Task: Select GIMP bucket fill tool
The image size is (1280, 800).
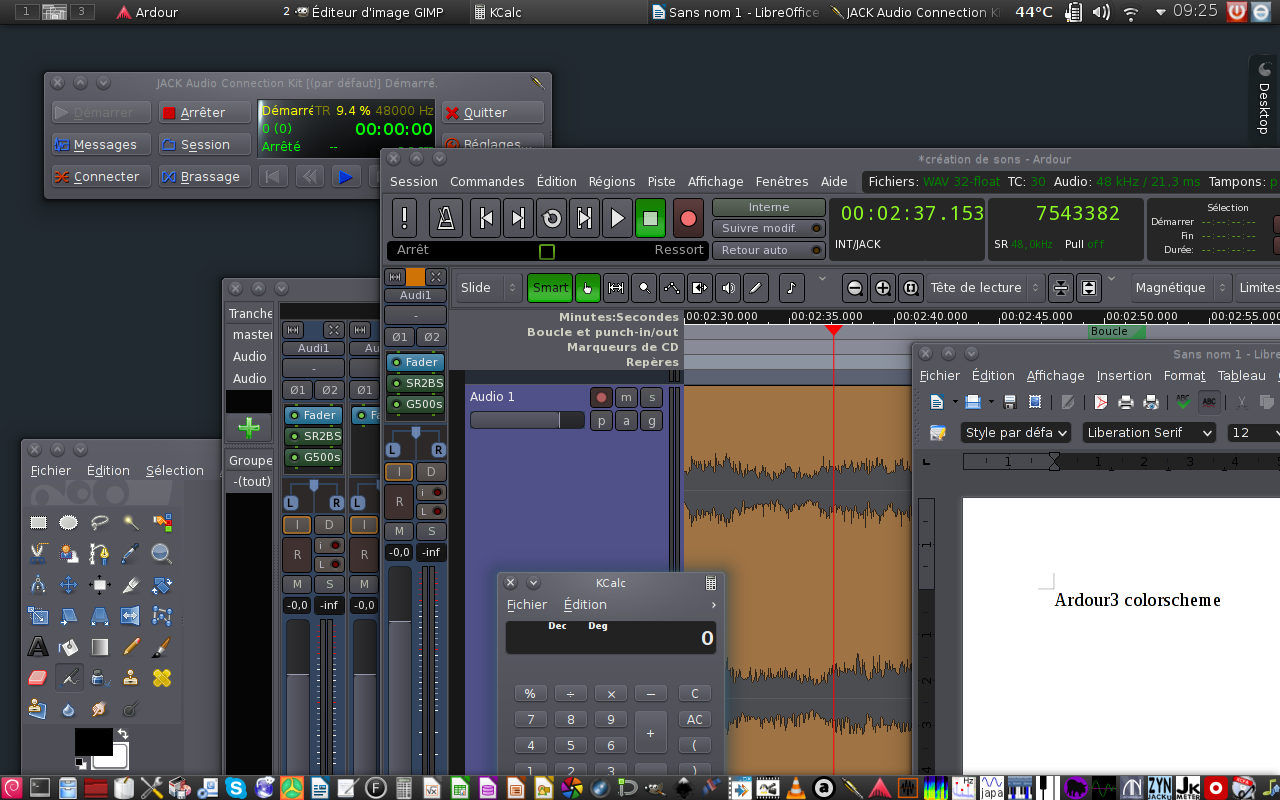Action: tap(69, 647)
